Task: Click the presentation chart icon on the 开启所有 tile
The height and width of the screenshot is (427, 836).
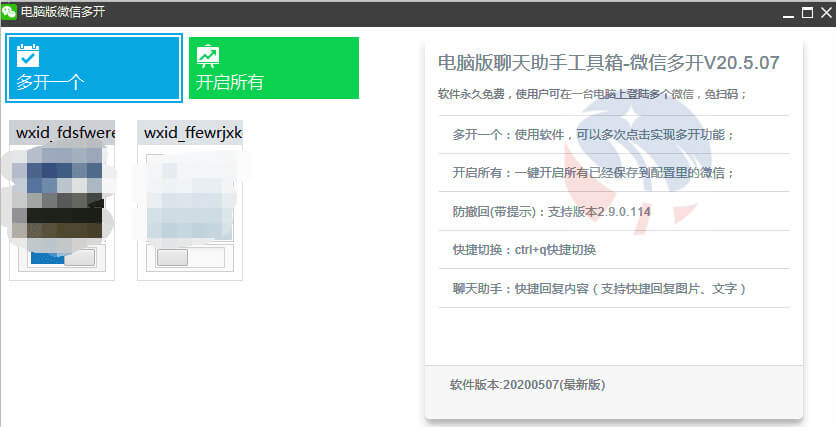Action: (208, 54)
